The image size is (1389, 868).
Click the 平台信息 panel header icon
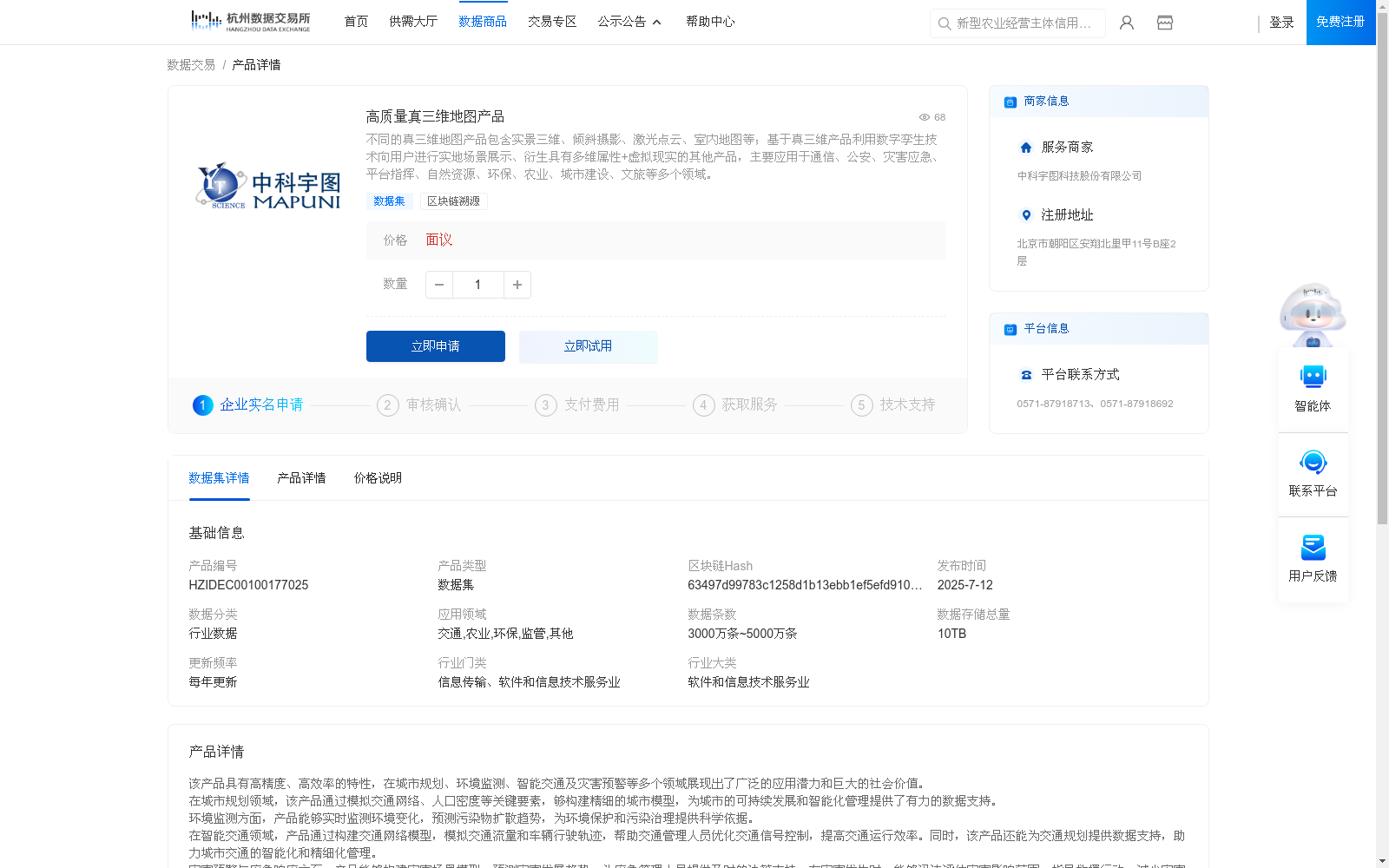1010,329
